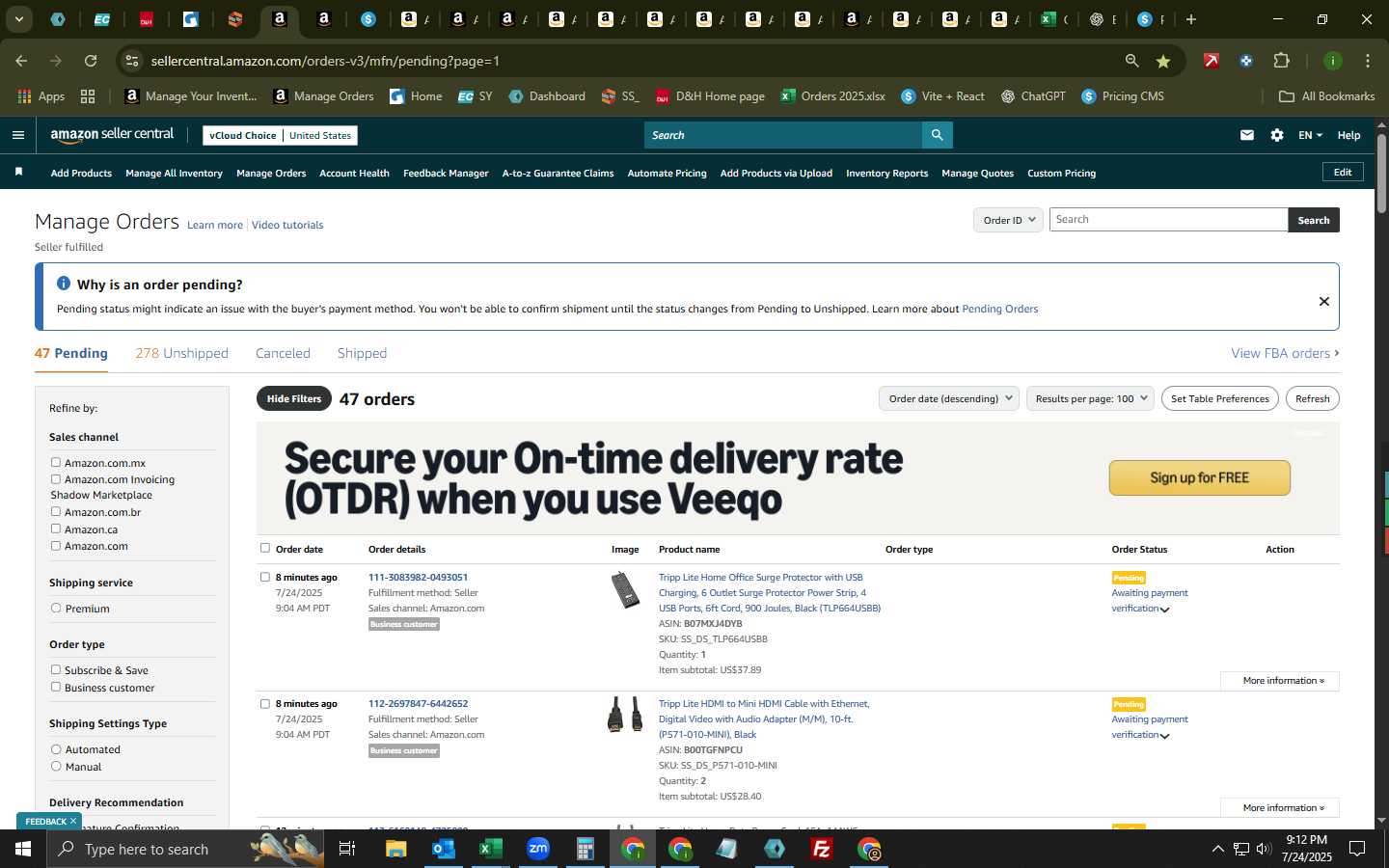Switch to the 278 Unshipped tab
This screenshot has width=1389, height=868.
tap(181, 354)
